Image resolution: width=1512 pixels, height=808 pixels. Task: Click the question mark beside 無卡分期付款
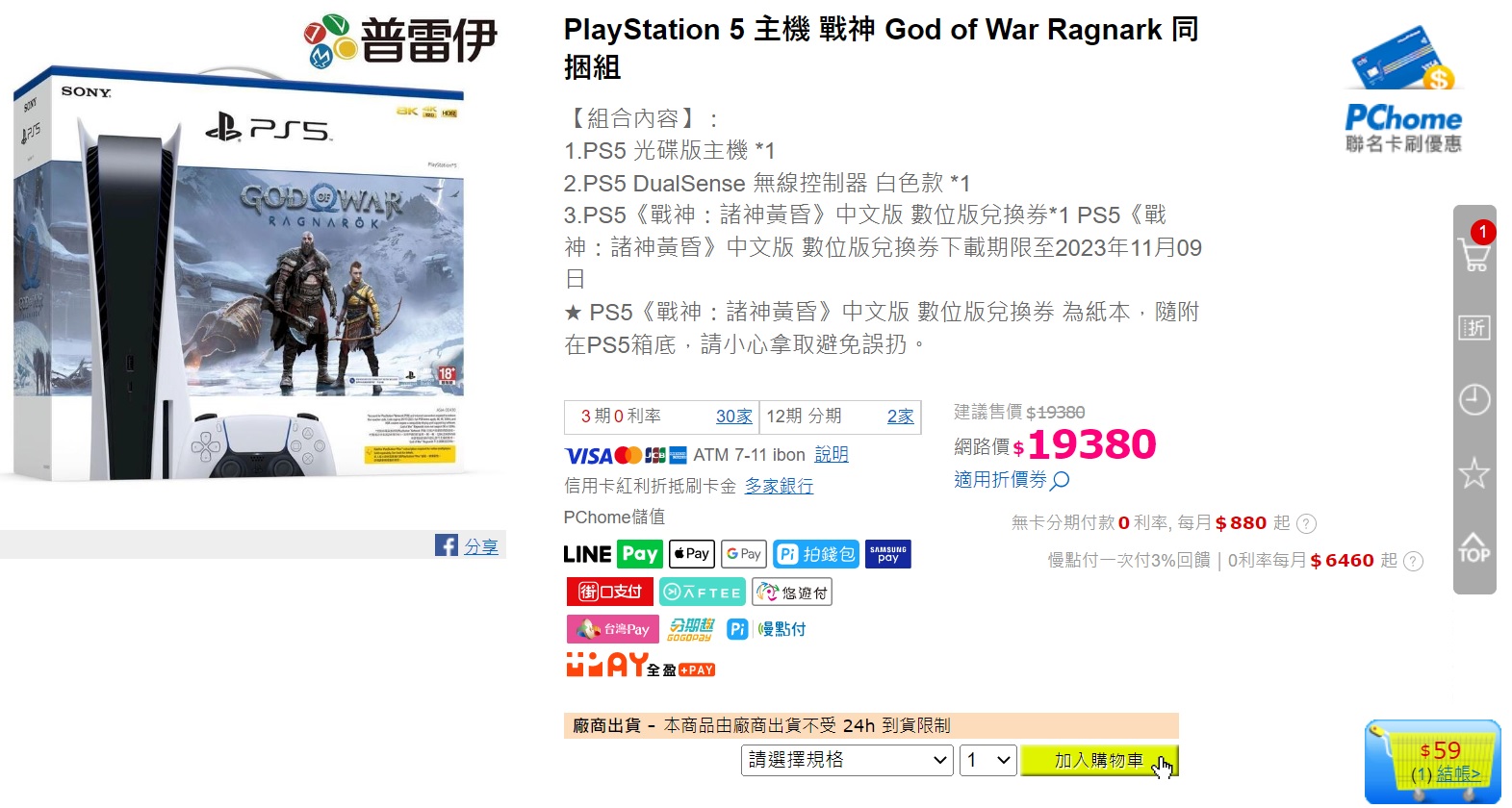(x=1306, y=523)
